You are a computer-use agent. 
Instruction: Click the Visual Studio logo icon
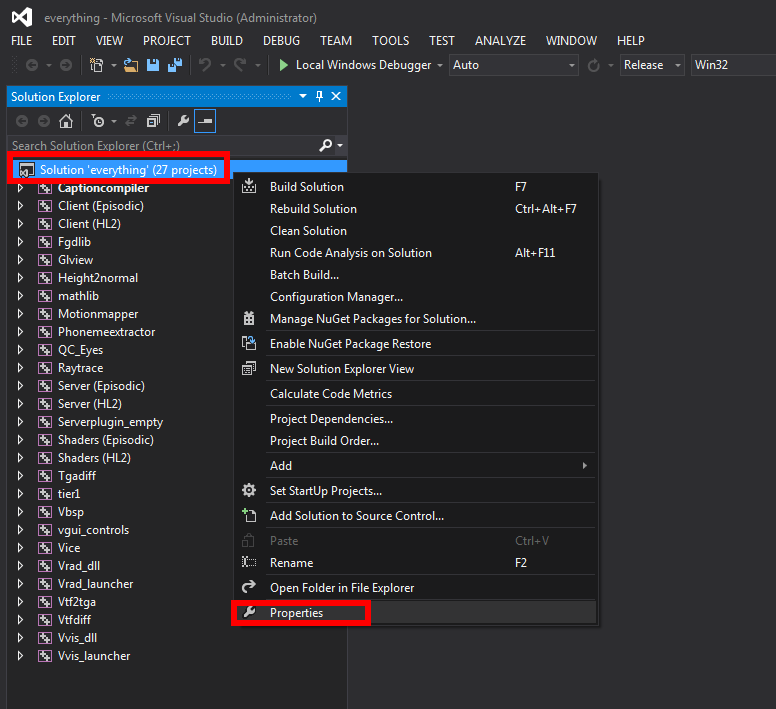click(22, 18)
